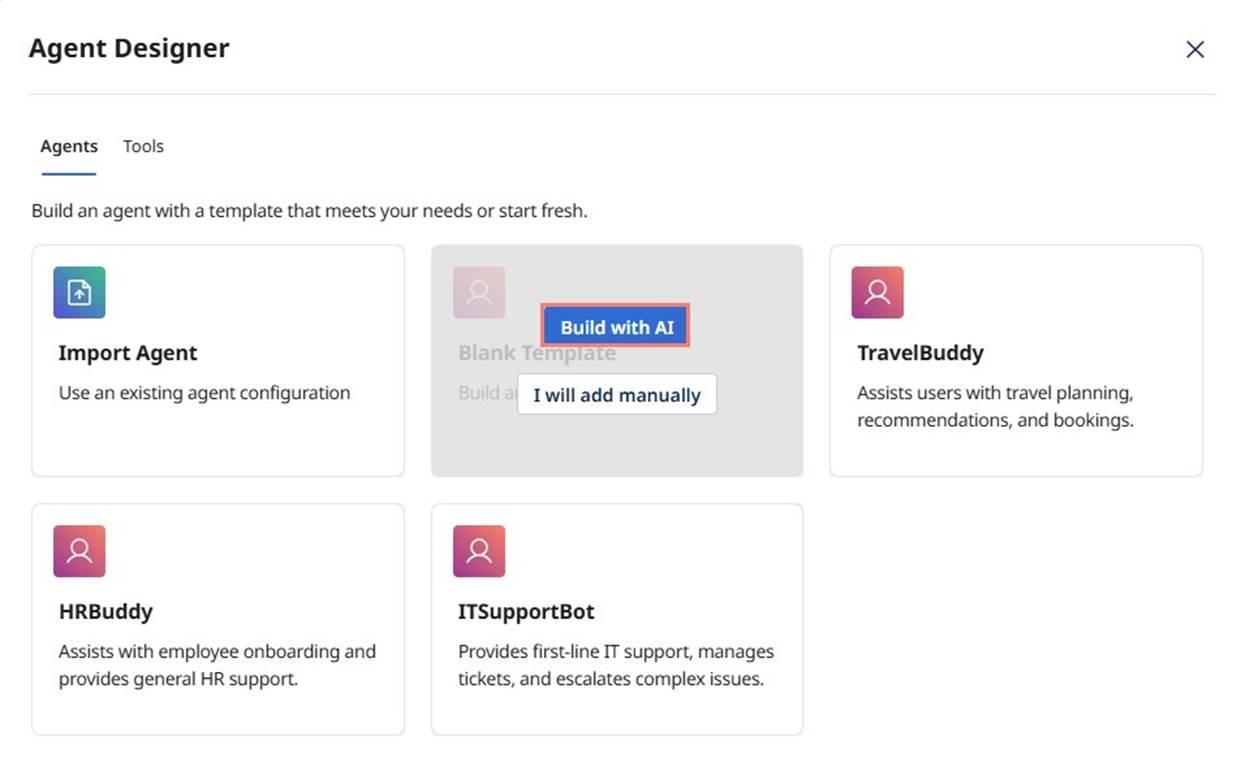Viewport: 1241px width, 771px height.
Task: Open the Import Agent card title
Action: pyautogui.click(x=128, y=353)
